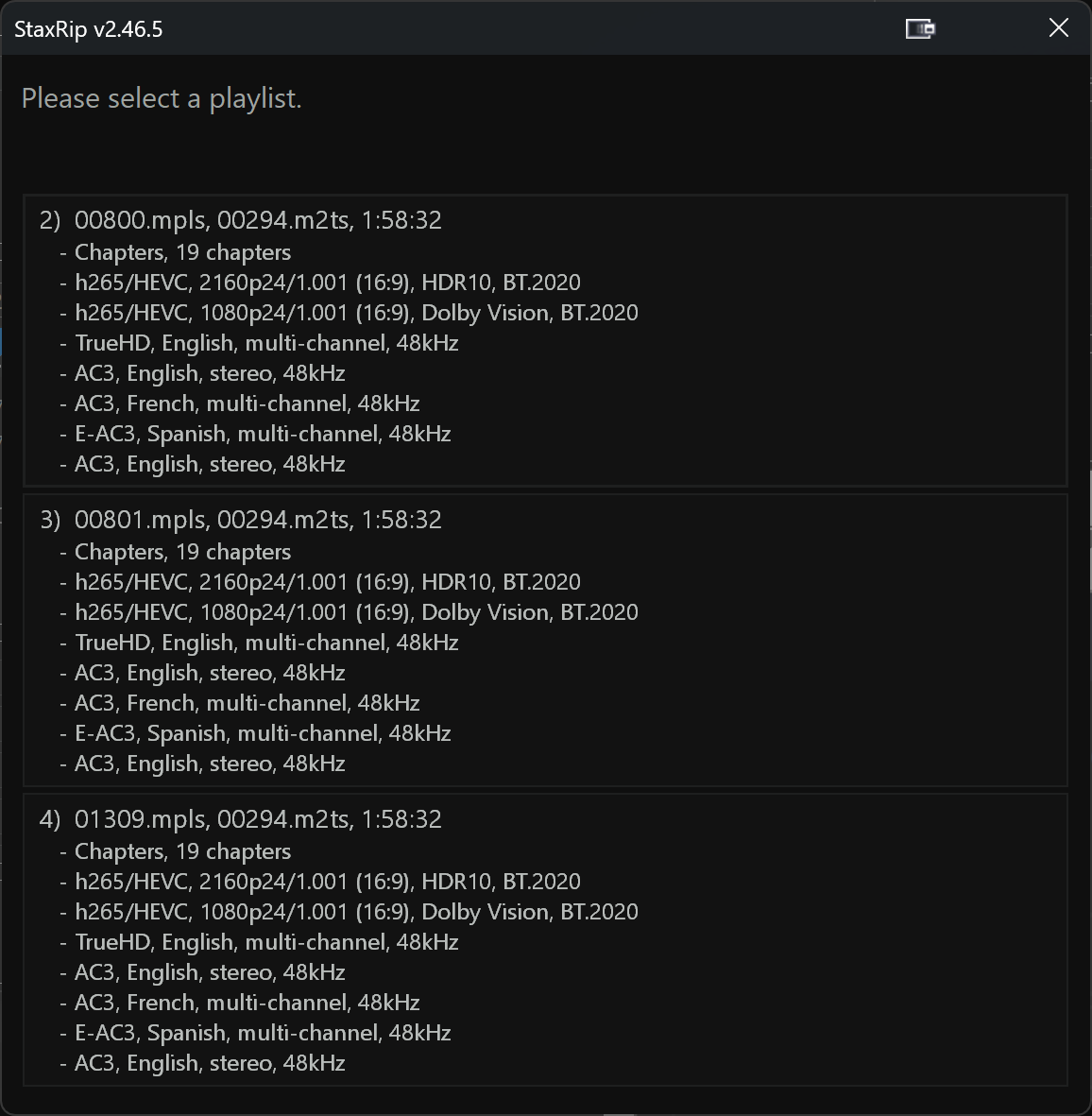1092x1116 pixels.
Task: Click the Dolby Vision line in playlist 2
Action: click(x=355, y=313)
